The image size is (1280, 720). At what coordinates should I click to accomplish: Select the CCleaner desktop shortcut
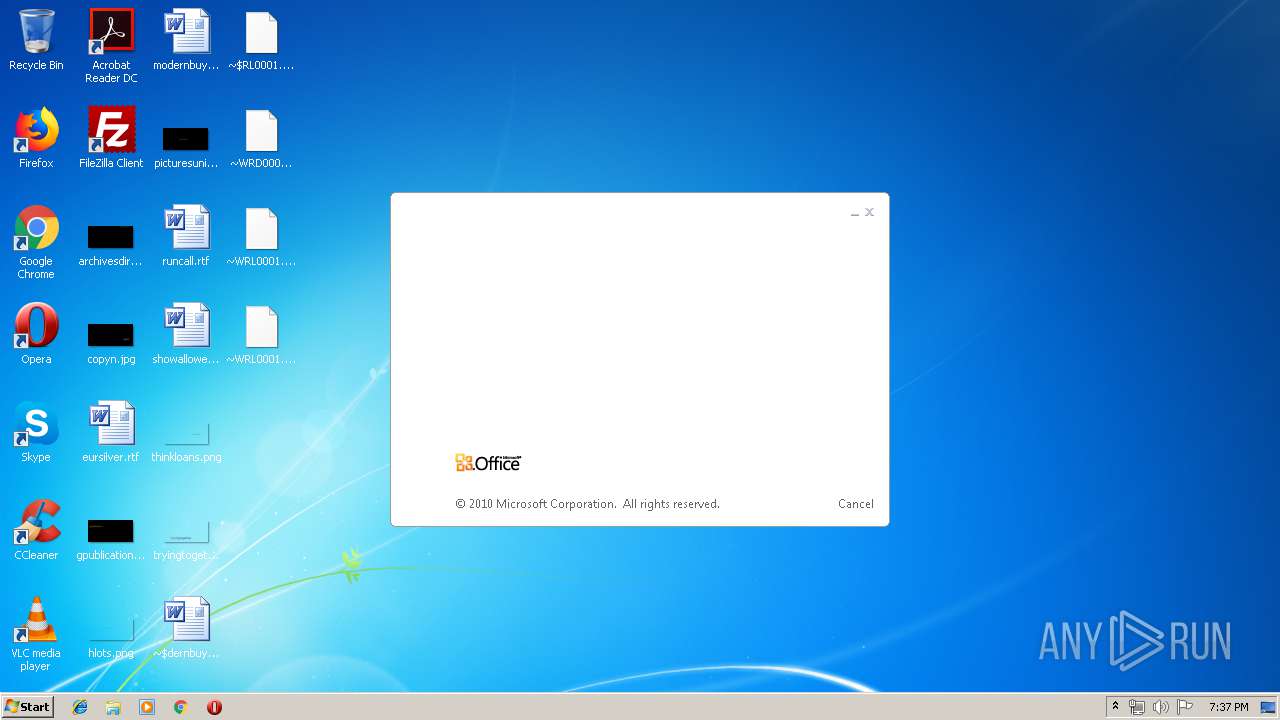(36, 530)
